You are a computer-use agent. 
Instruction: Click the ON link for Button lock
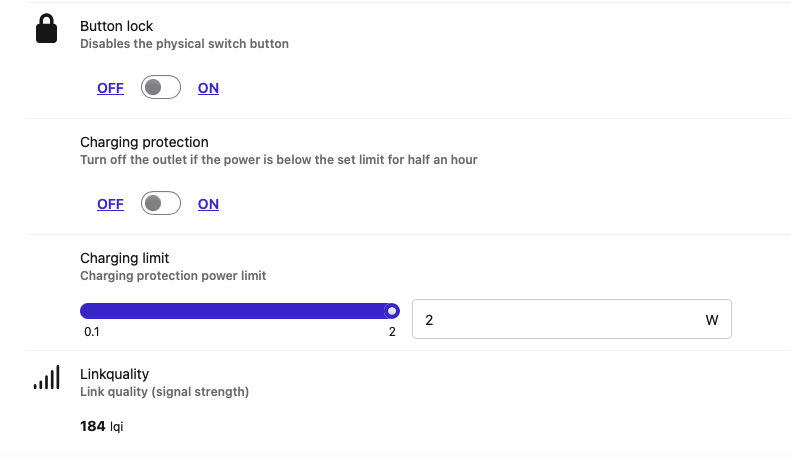[208, 88]
